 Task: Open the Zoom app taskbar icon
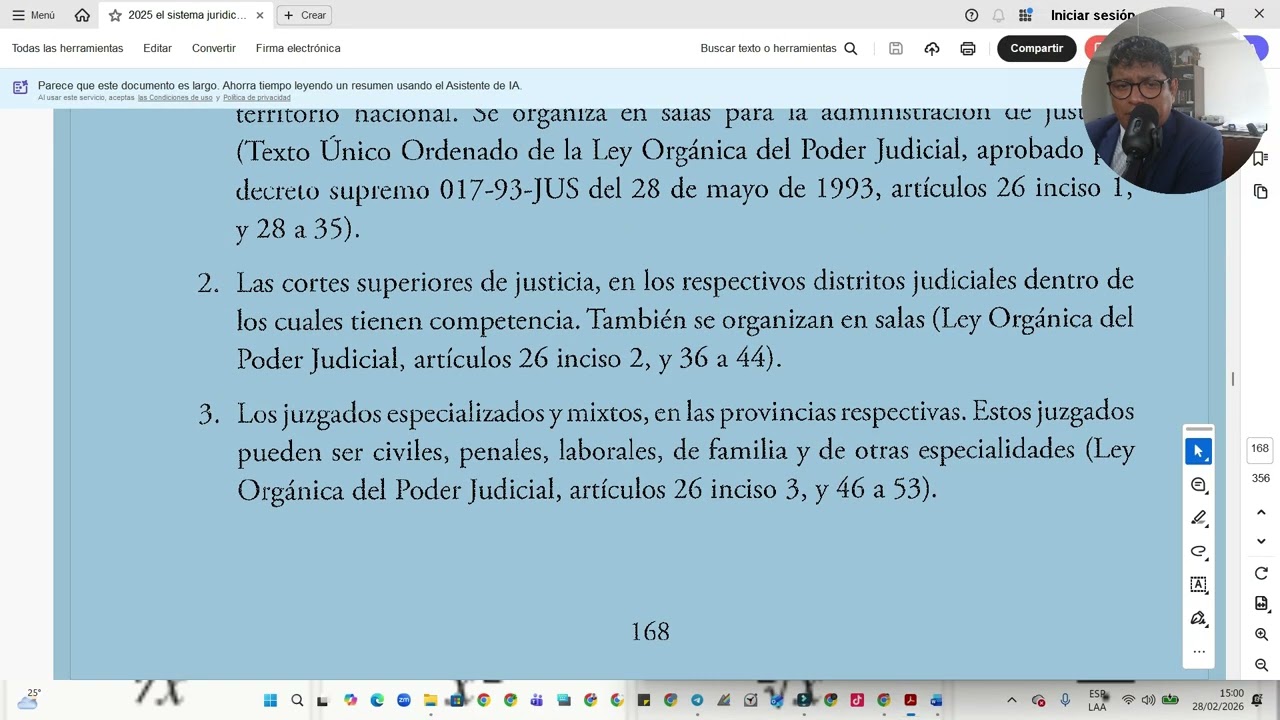pyautogui.click(x=404, y=700)
